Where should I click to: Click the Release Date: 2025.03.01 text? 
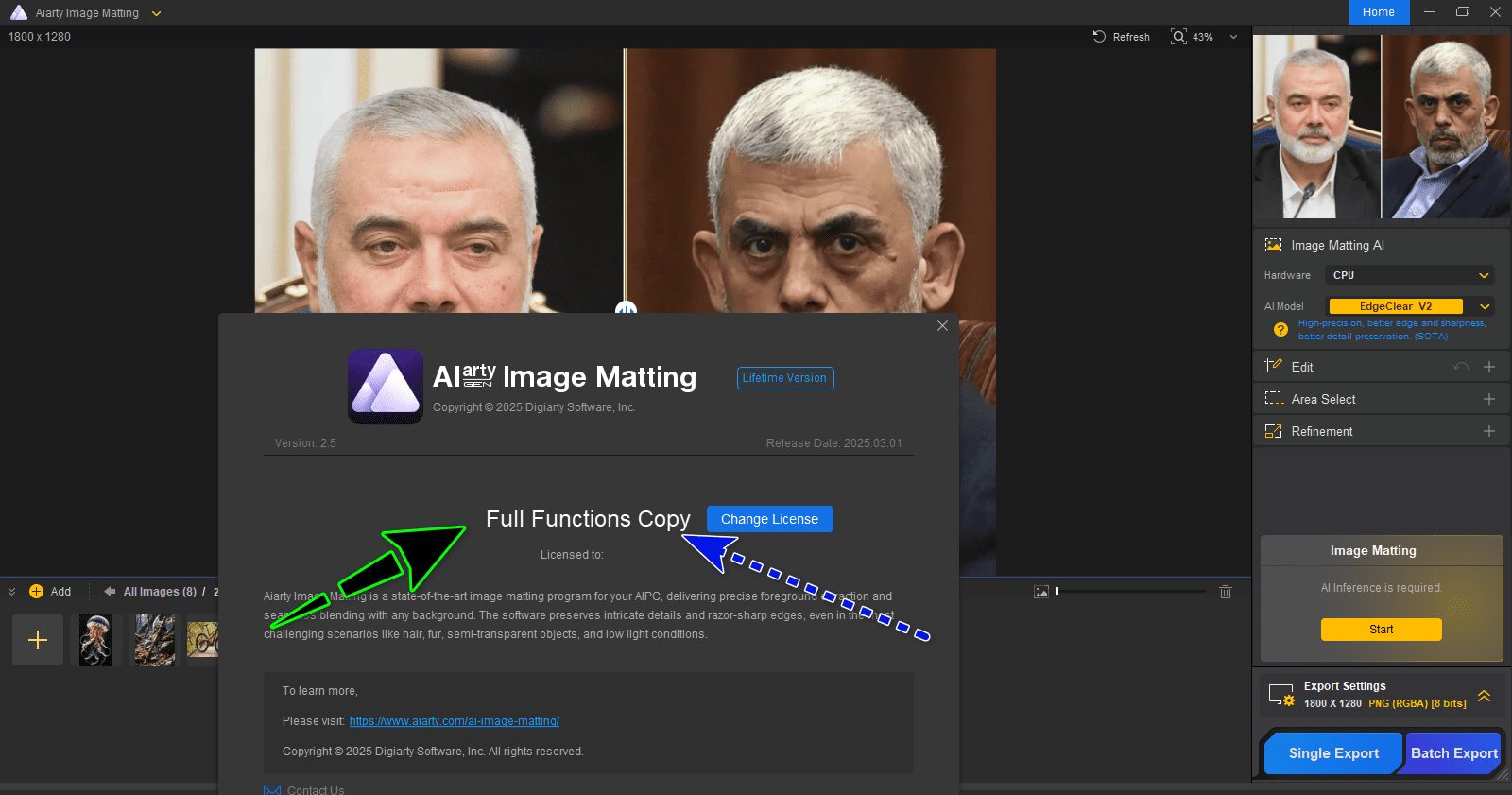click(x=833, y=443)
